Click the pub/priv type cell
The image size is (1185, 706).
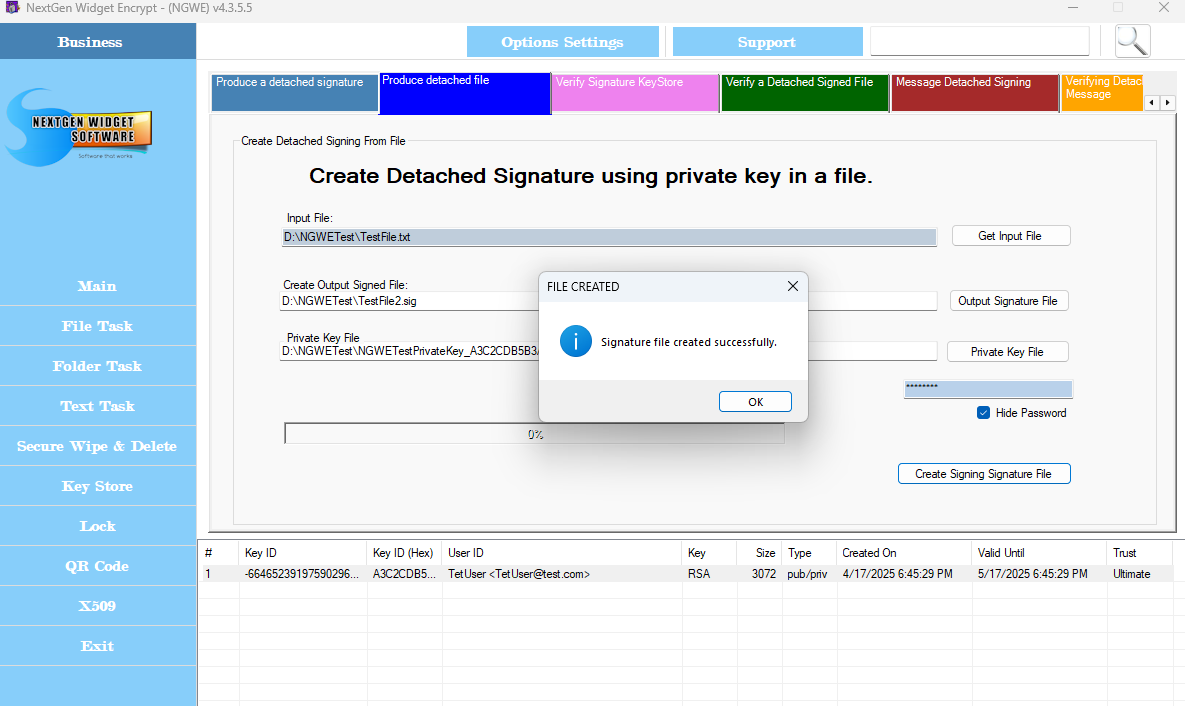807,574
